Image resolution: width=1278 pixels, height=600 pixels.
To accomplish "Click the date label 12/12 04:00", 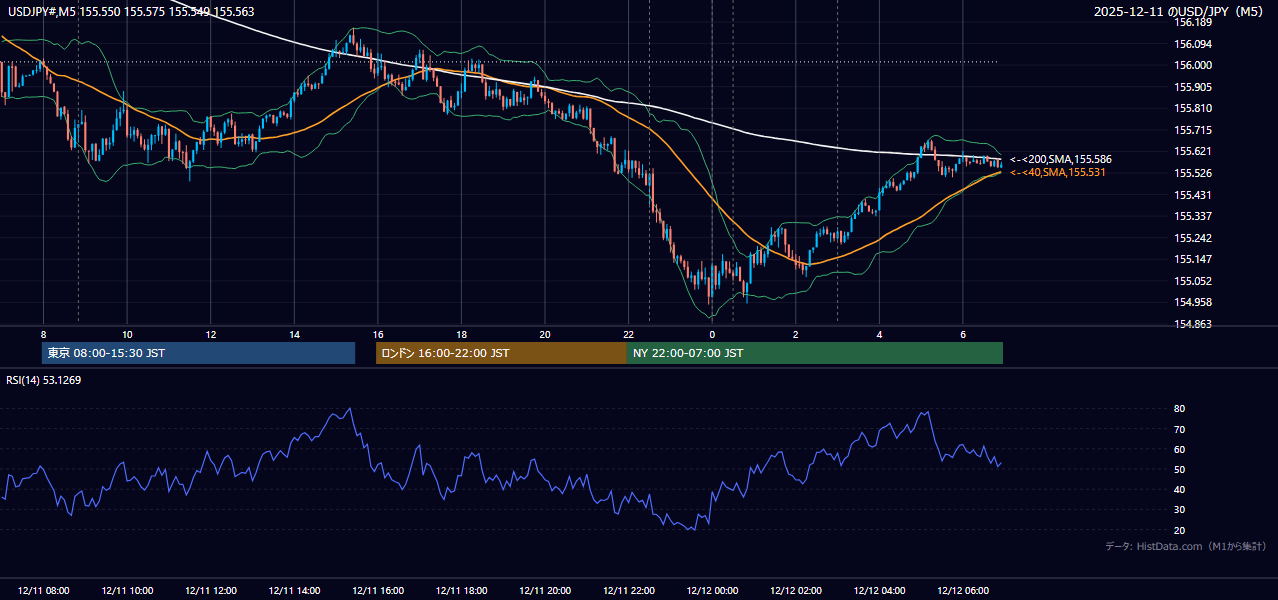I will [x=880, y=591].
